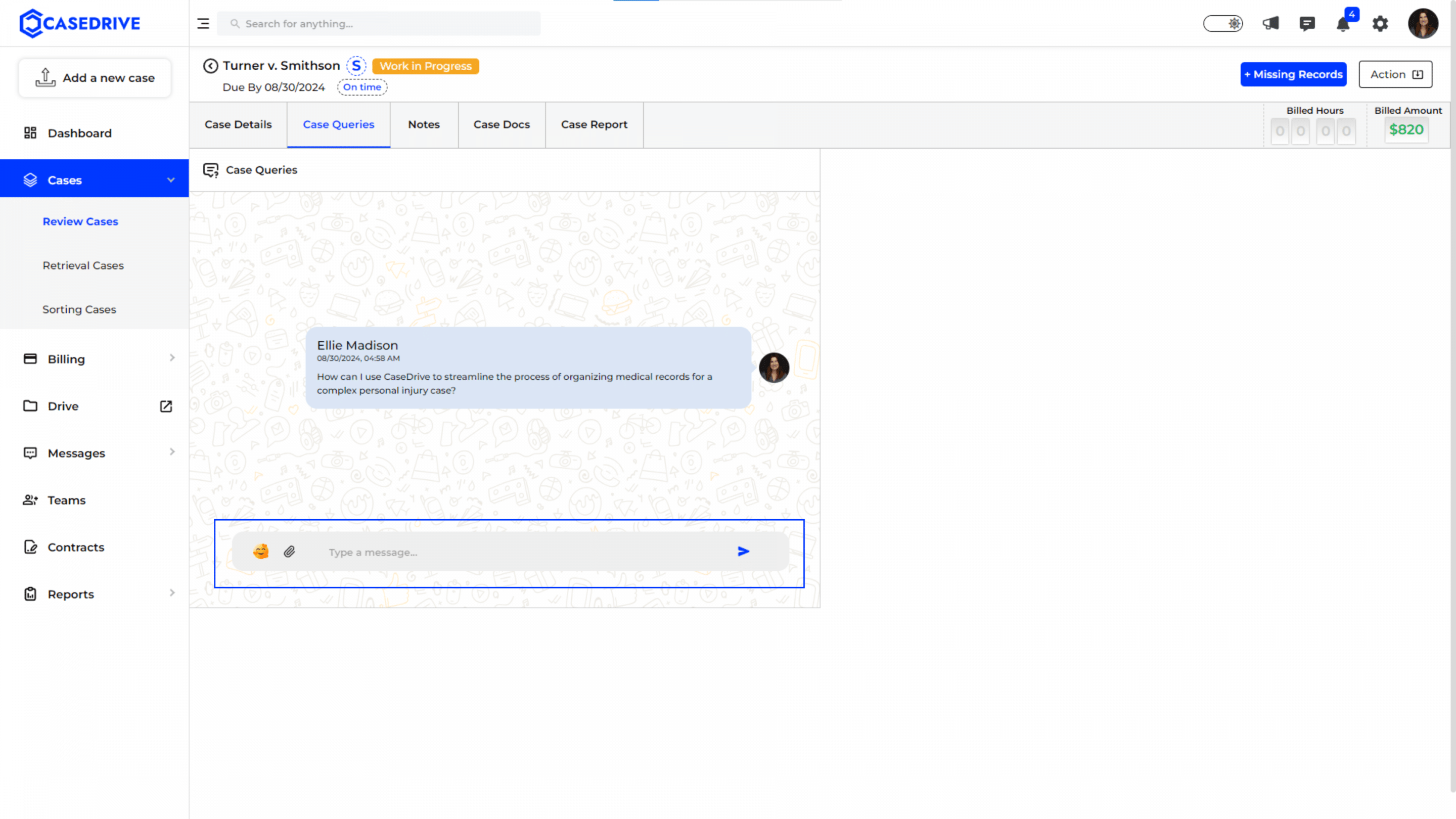Image resolution: width=1456 pixels, height=819 pixels.
Task: Click the Case Queries header icon
Action: click(211, 170)
